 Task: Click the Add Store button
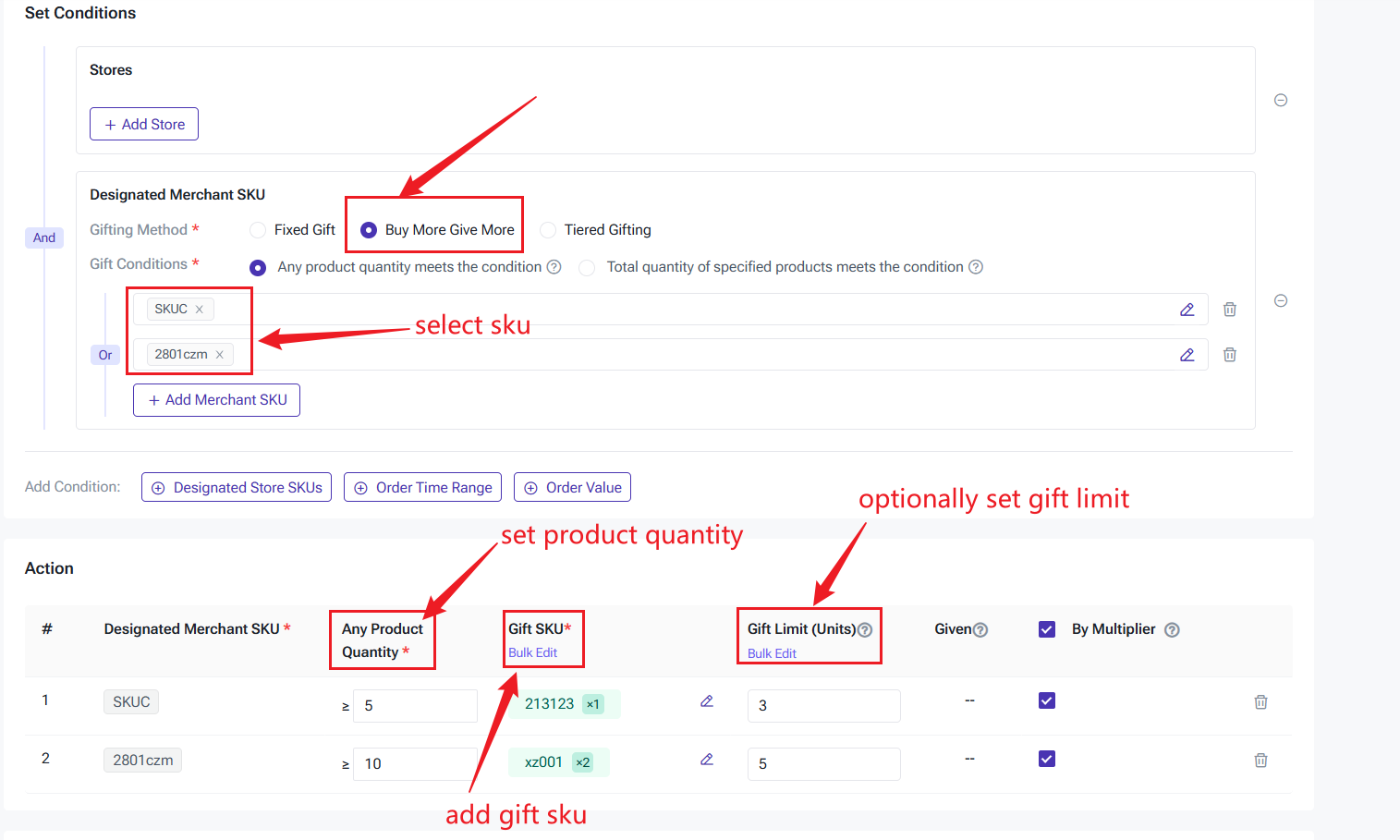[144, 124]
